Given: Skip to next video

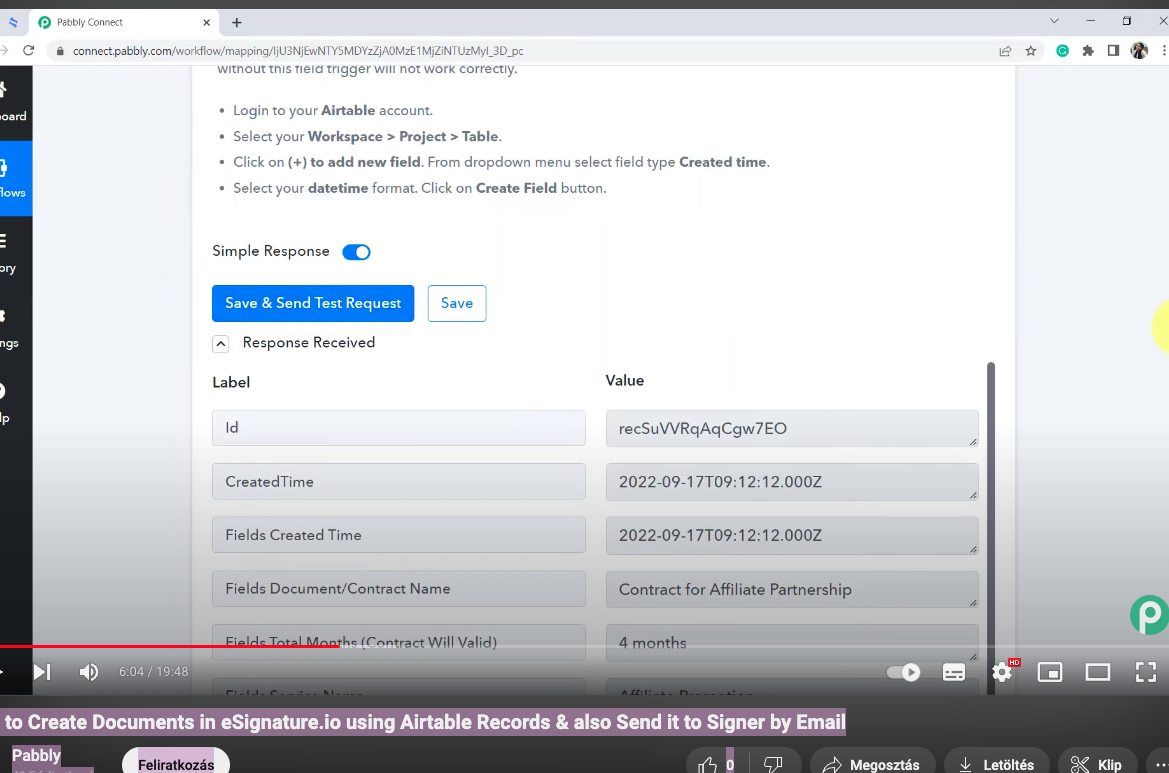Looking at the screenshot, I should point(42,672).
